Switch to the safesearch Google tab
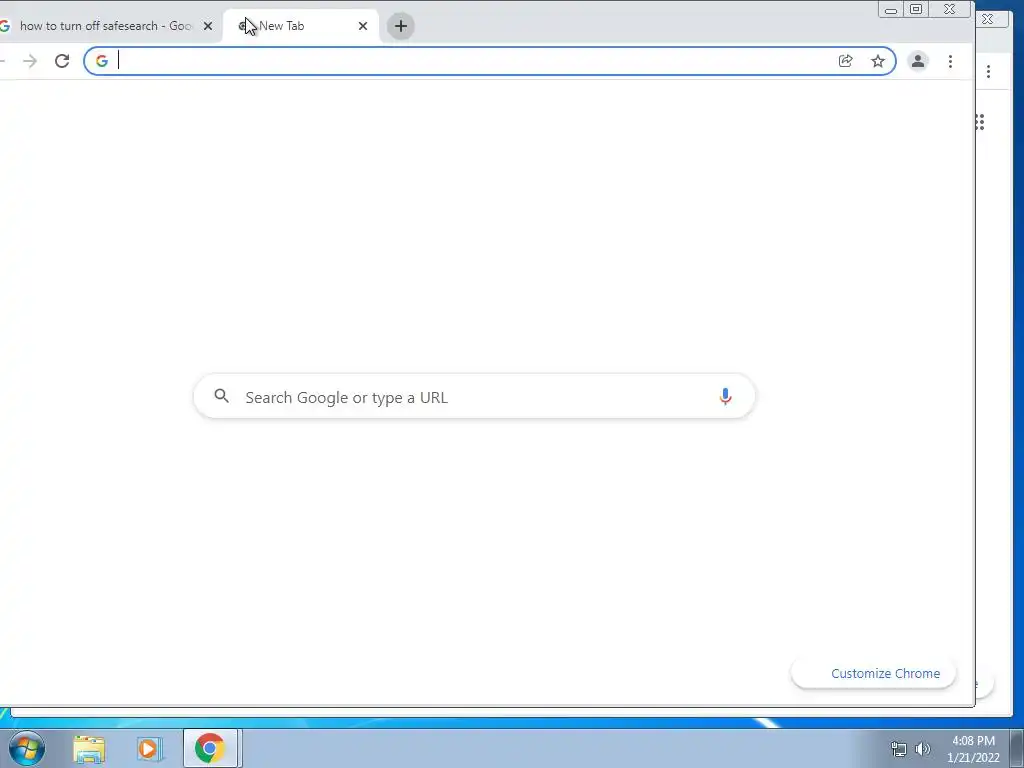 click(x=104, y=26)
